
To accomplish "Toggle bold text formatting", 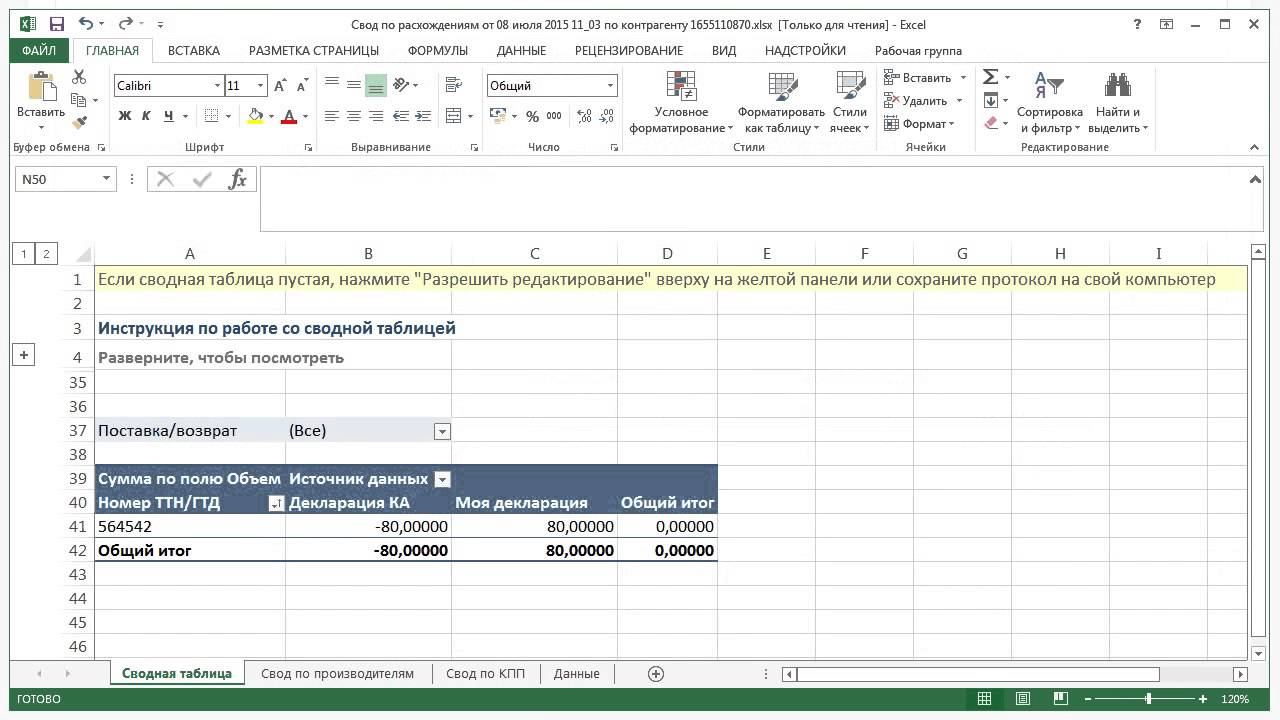I will [x=125, y=116].
